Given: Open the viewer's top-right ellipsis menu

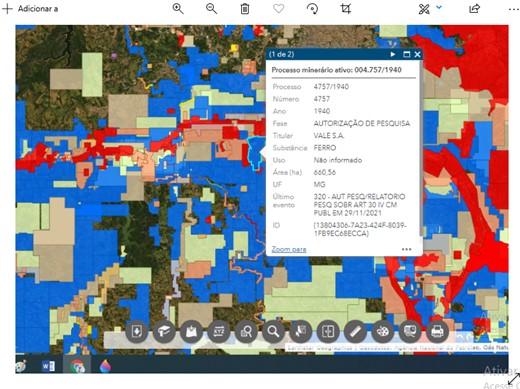Looking at the screenshot, I should coord(514,9).
